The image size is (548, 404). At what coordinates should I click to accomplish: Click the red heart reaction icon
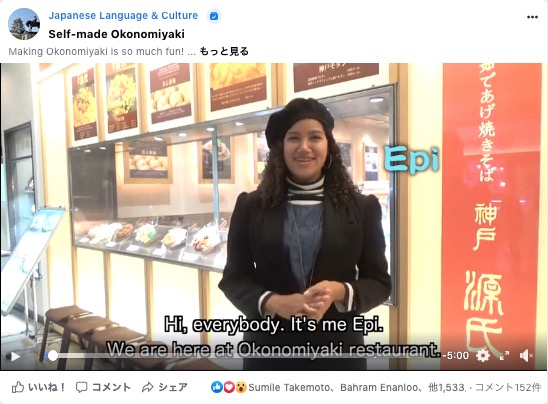tap(229, 387)
